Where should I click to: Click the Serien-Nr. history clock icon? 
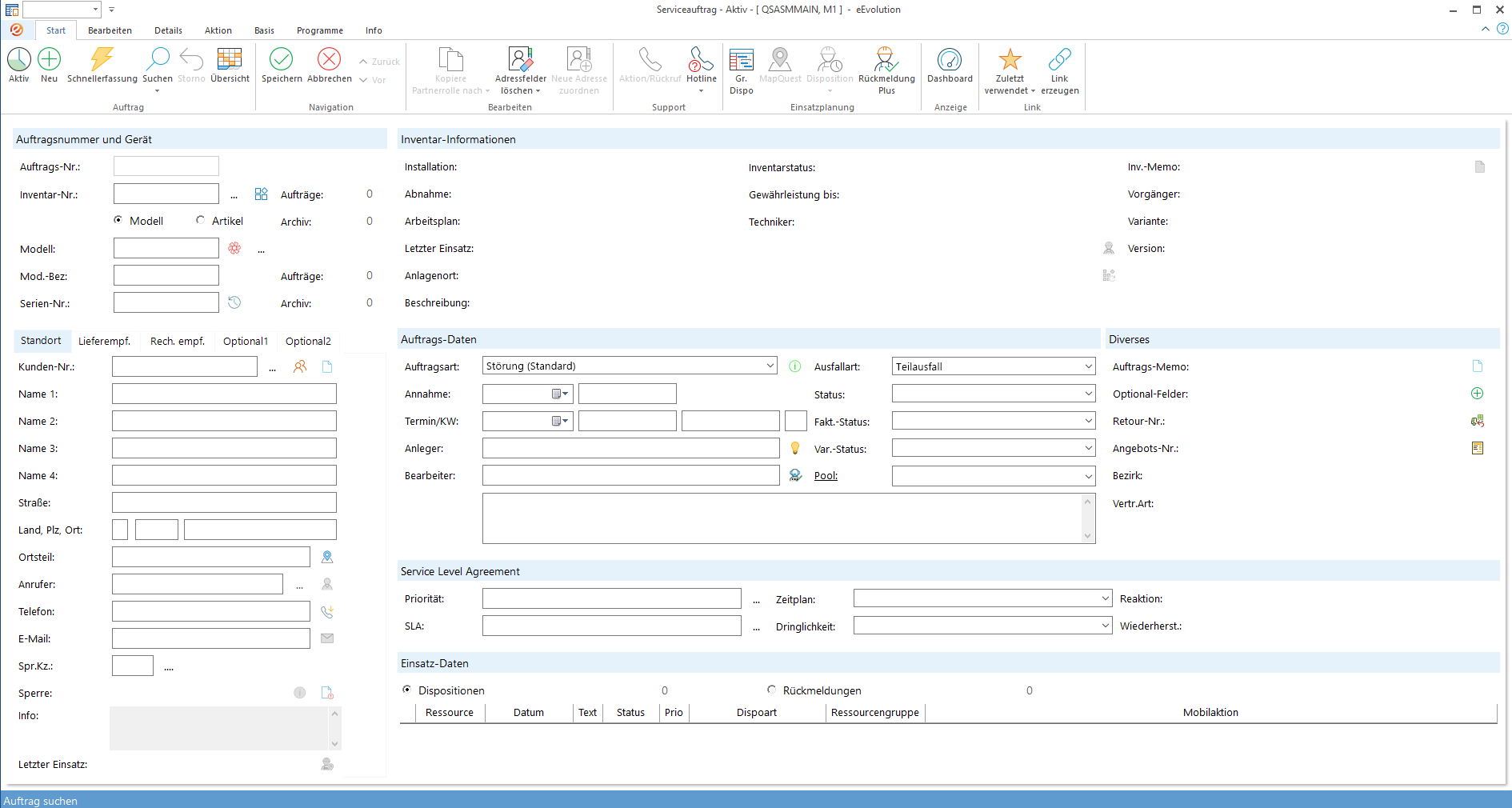point(234,302)
